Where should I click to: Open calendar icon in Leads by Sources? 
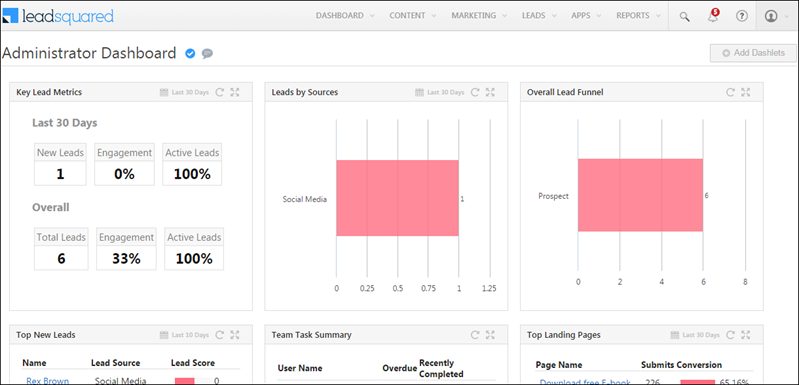coord(419,92)
